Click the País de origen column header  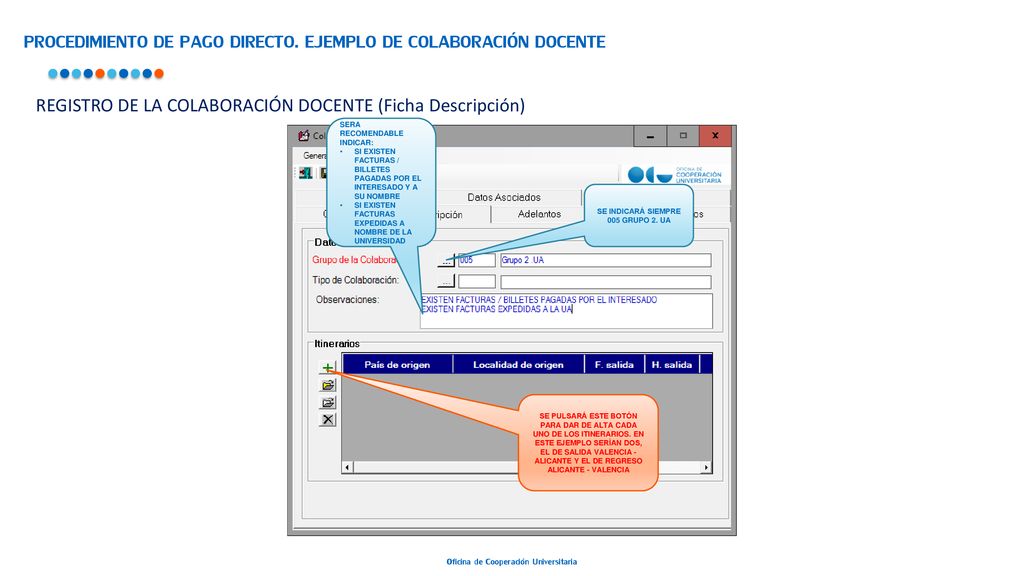click(397, 364)
